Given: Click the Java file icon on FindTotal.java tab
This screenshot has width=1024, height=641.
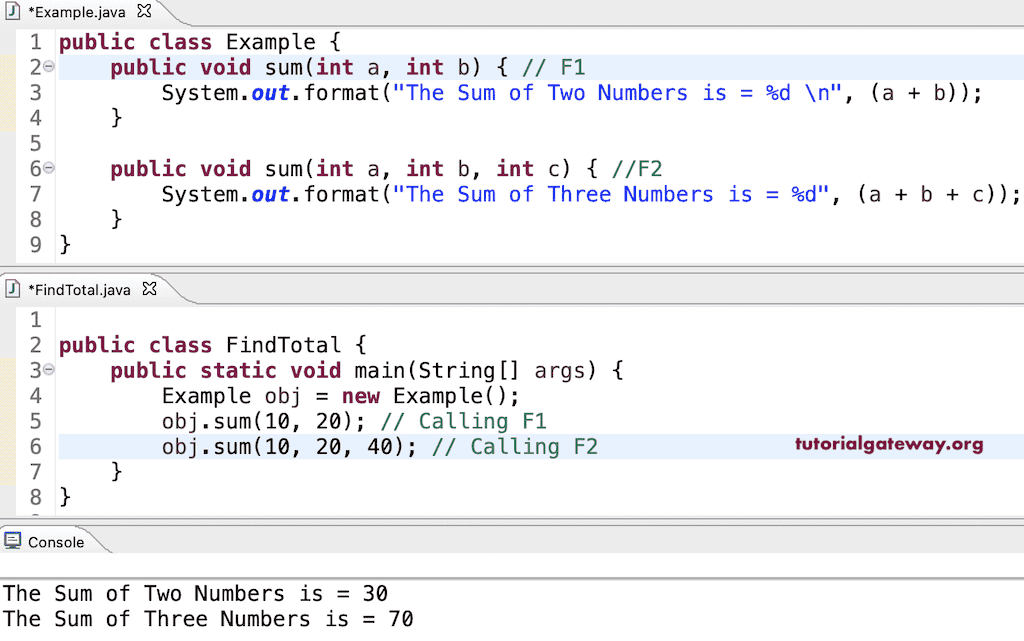Looking at the screenshot, I should click(x=12, y=289).
